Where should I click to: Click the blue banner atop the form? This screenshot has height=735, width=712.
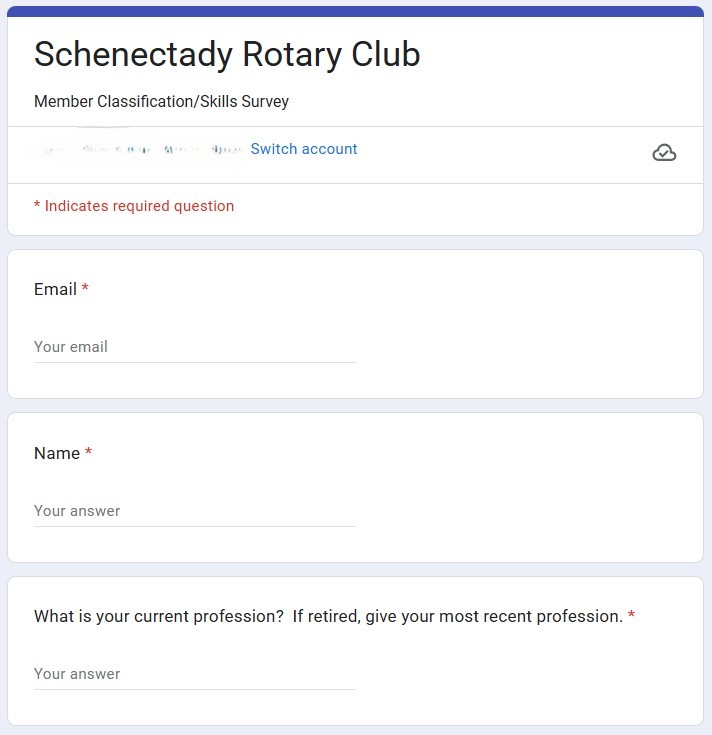click(x=356, y=11)
